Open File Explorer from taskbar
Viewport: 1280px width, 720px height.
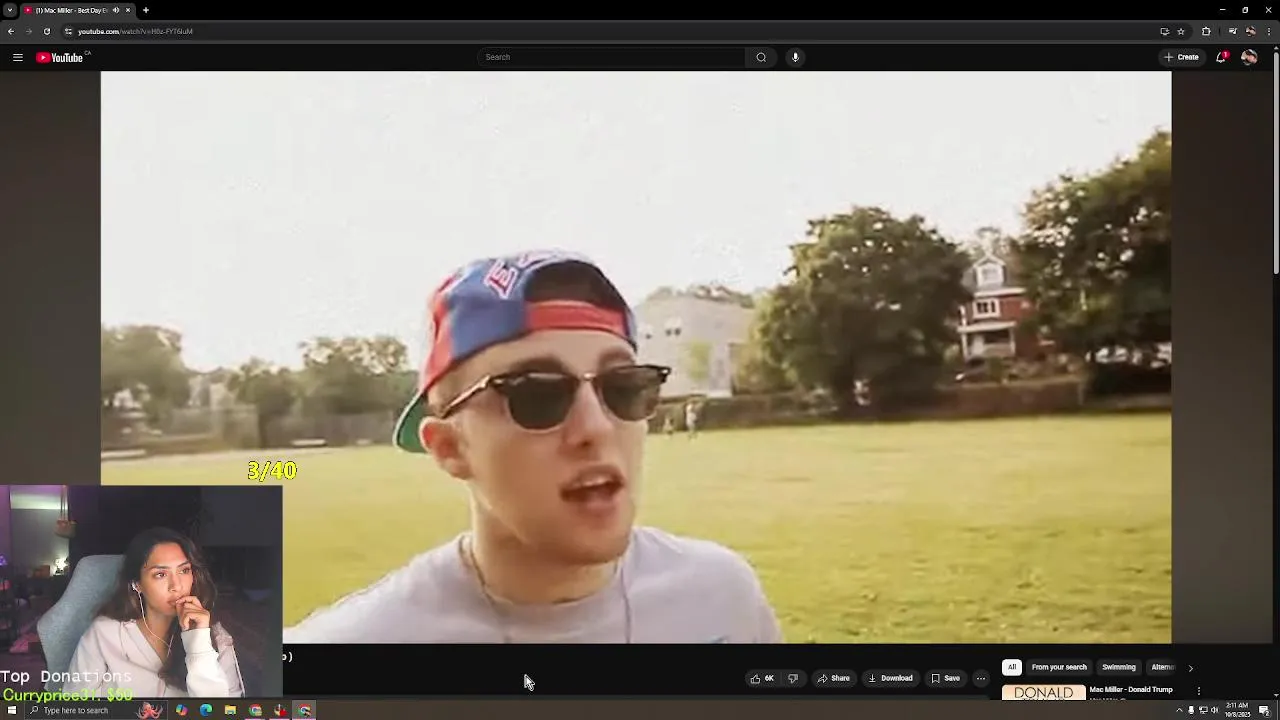coord(230,710)
